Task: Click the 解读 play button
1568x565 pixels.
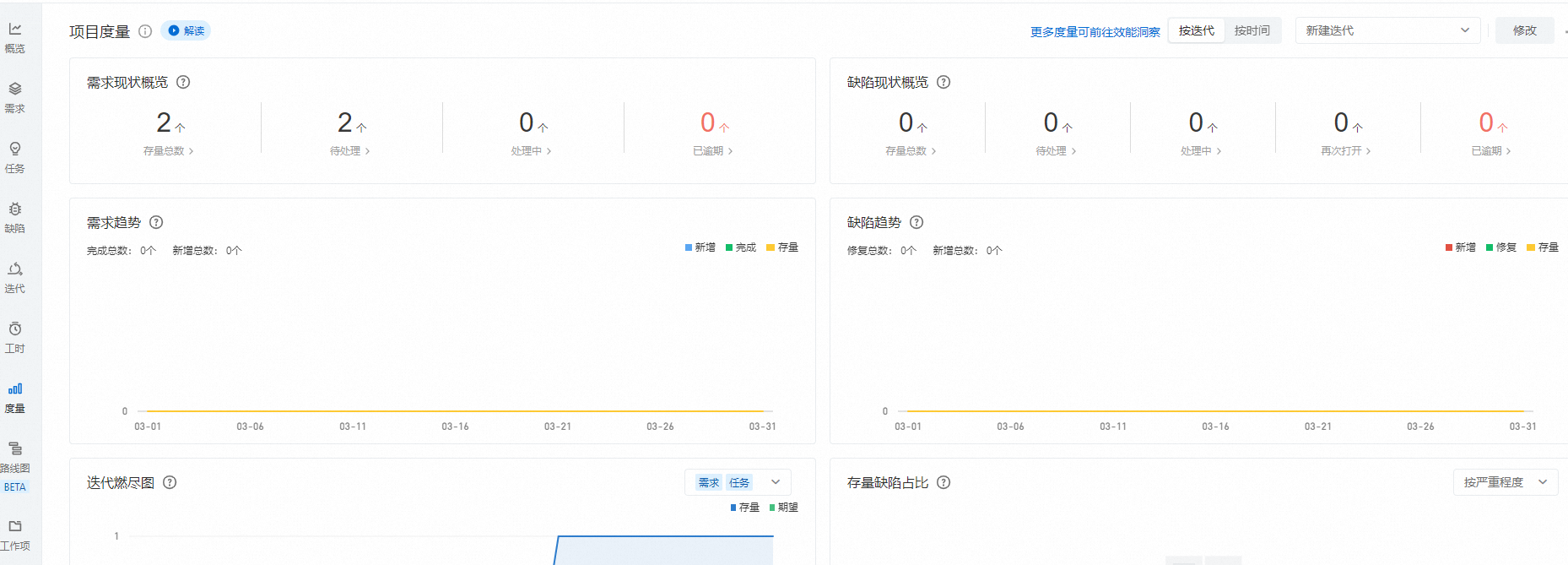Action: tap(186, 30)
